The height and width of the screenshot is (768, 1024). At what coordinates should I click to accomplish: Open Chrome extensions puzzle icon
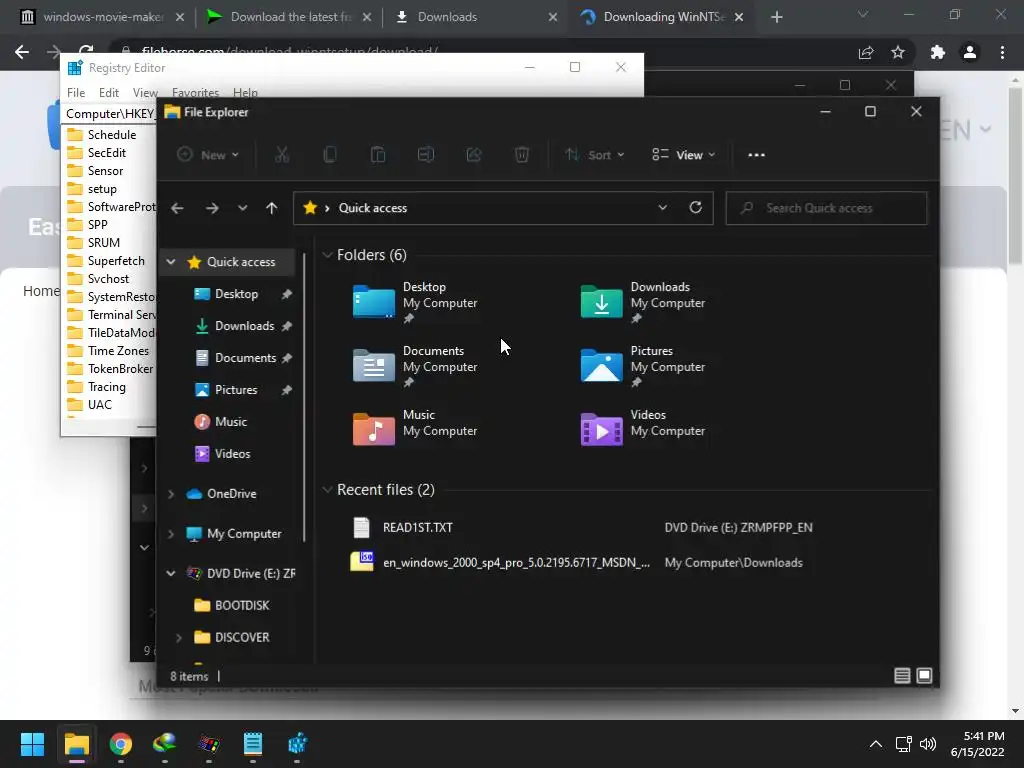point(938,52)
